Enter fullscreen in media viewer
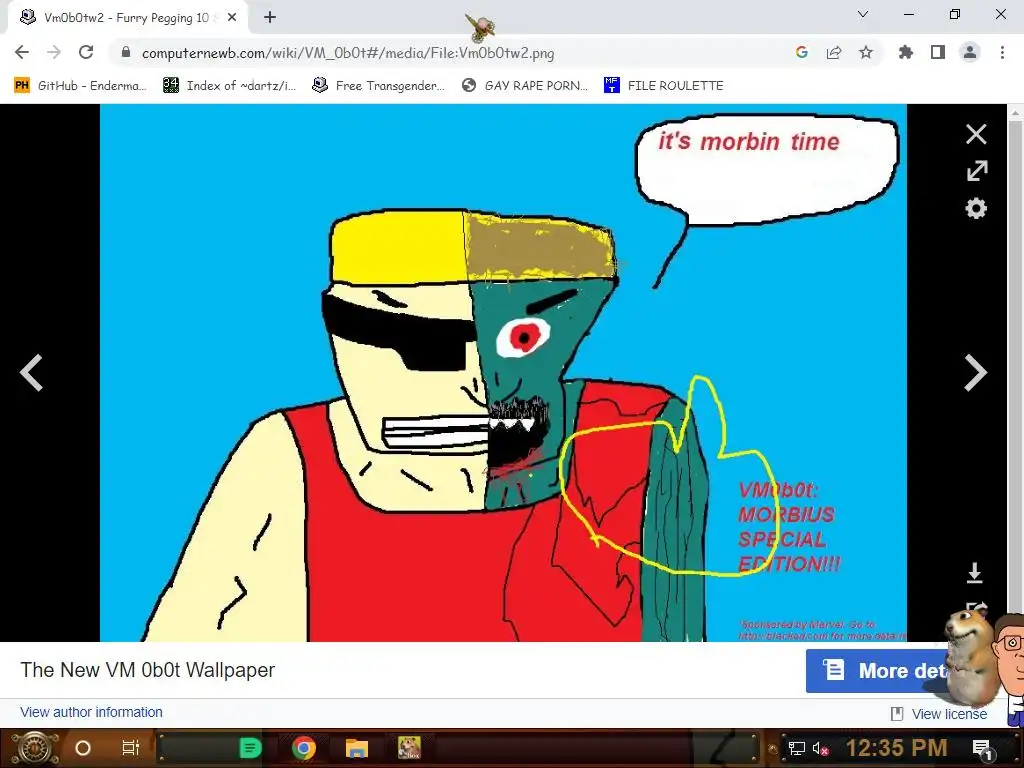The image size is (1024, 768). tap(976, 171)
